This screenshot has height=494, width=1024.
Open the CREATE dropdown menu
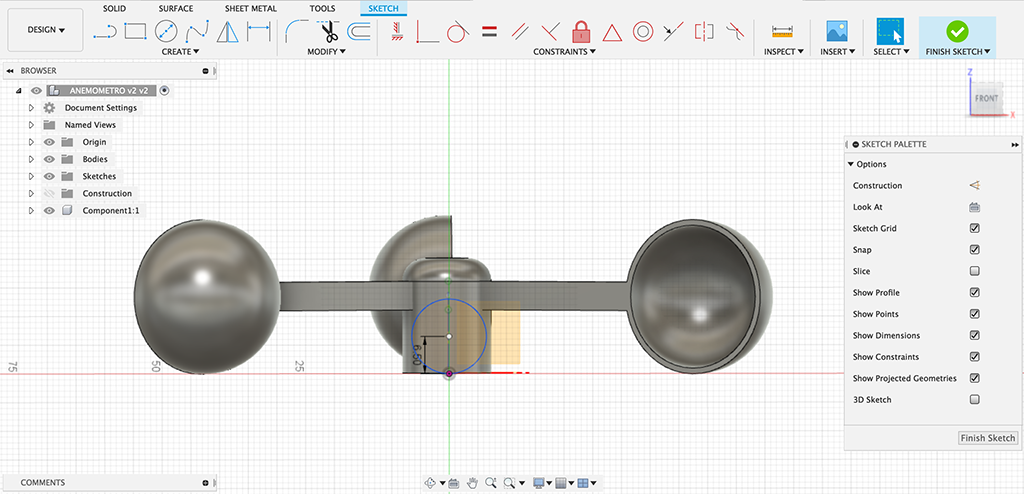(x=180, y=52)
